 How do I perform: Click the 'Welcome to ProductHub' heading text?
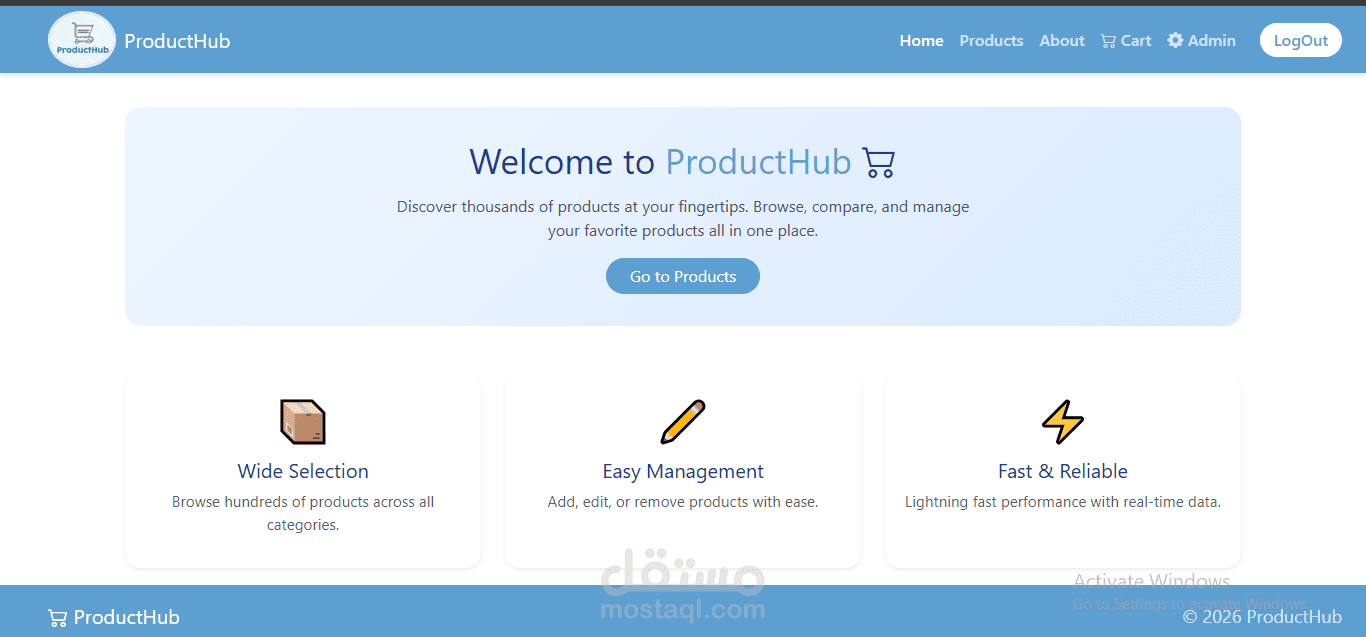[x=660, y=162]
